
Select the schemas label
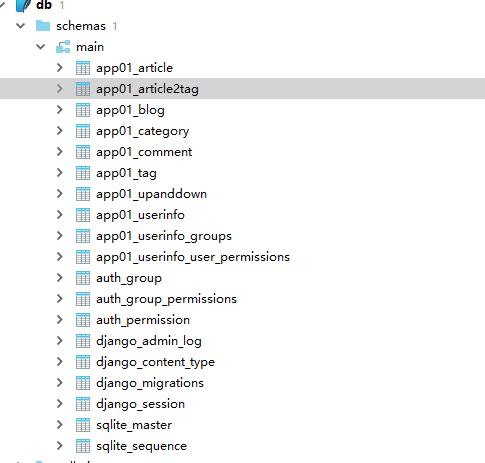[x=81, y=26]
